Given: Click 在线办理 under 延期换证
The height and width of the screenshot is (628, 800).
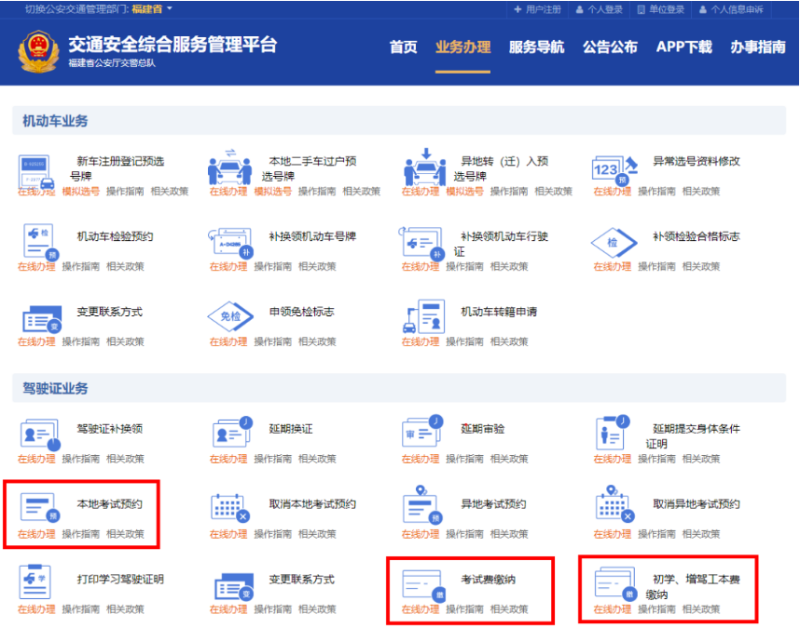Looking at the screenshot, I should point(228,459).
